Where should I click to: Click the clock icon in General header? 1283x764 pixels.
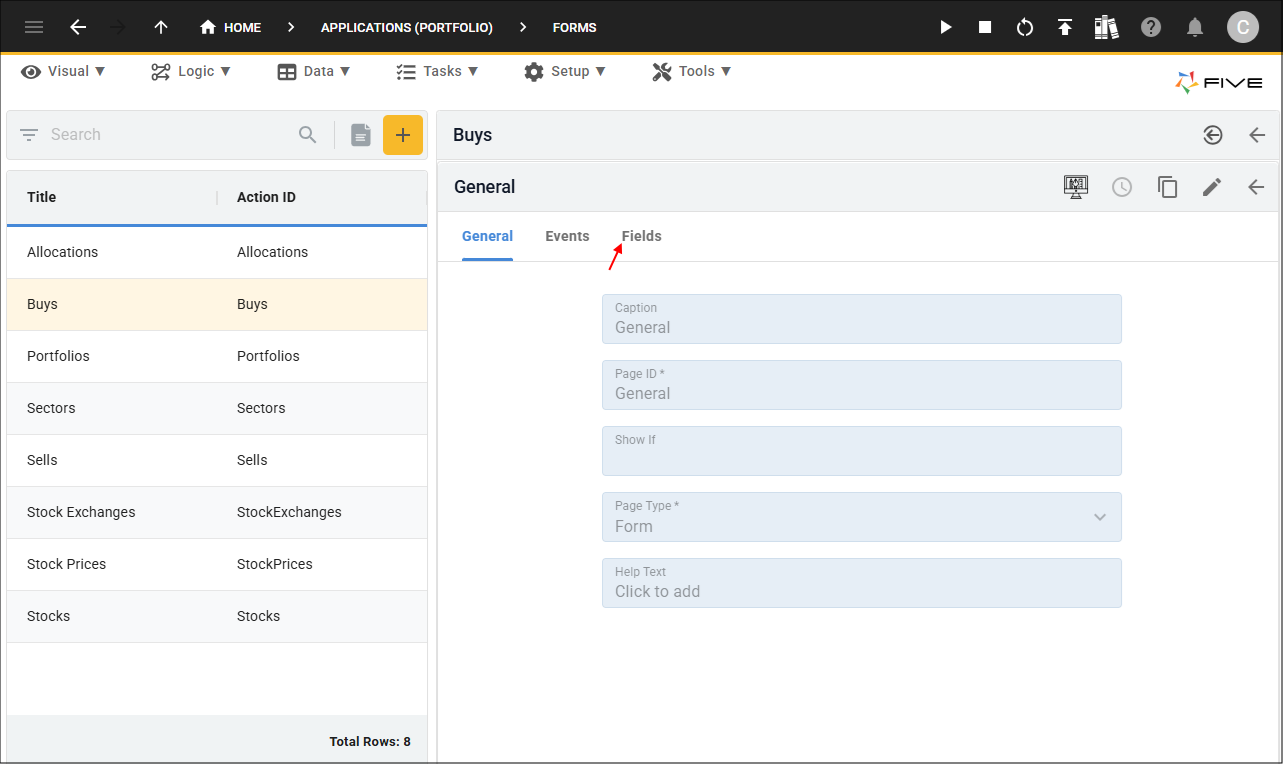tap(1122, 187)
